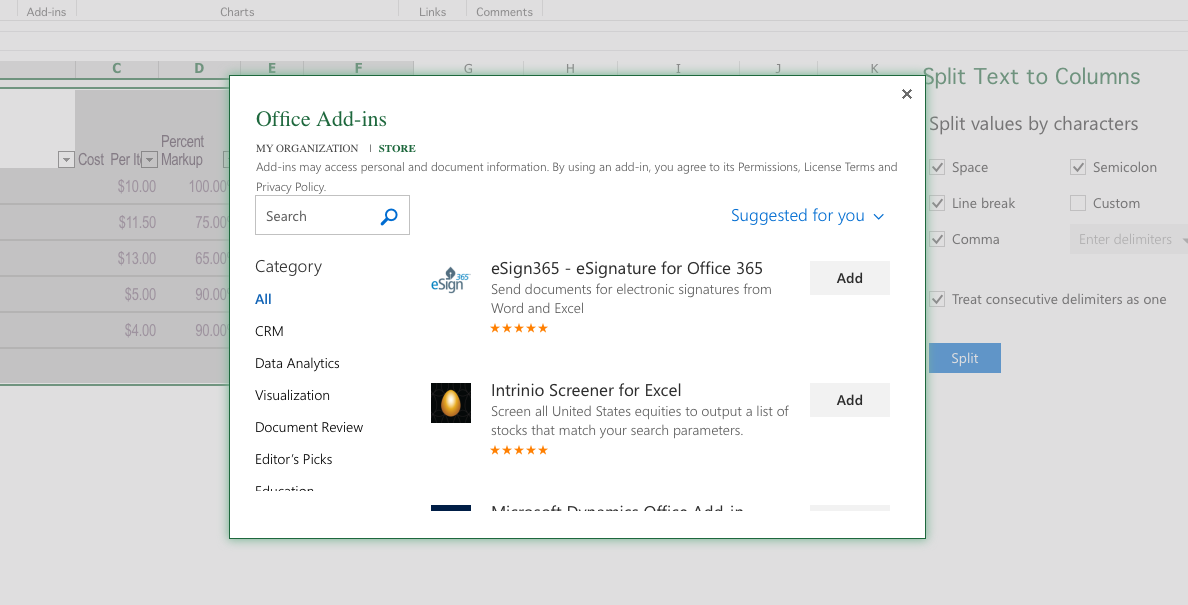The height and width of the screenshot is (605, 1188).
Task: Click the $13.00 cost cell
Action: pos(117,258)
